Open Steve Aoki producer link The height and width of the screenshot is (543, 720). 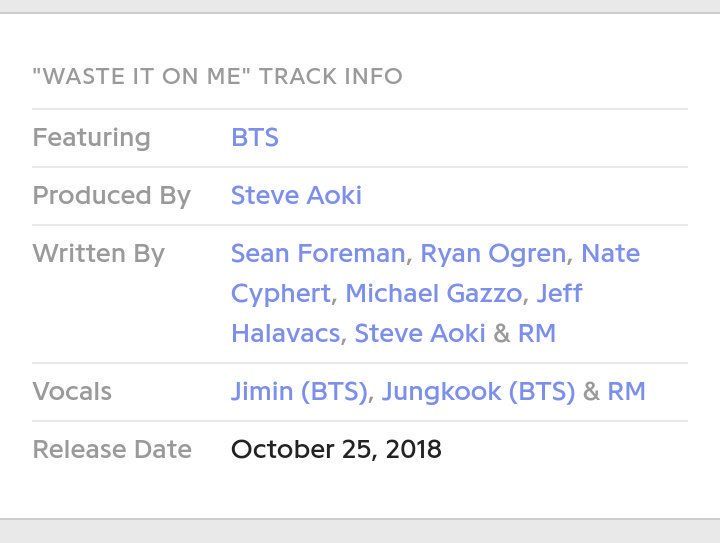click(x=296, y=196)
